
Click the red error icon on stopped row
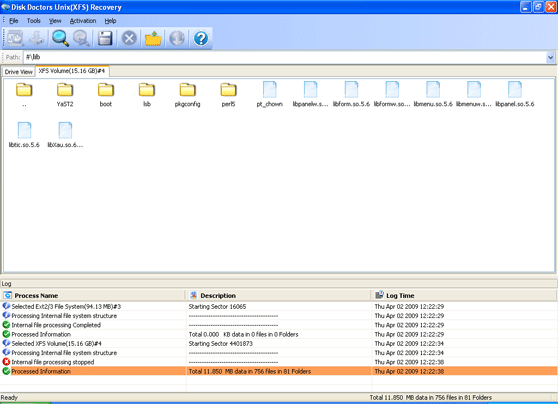[6, 362]
